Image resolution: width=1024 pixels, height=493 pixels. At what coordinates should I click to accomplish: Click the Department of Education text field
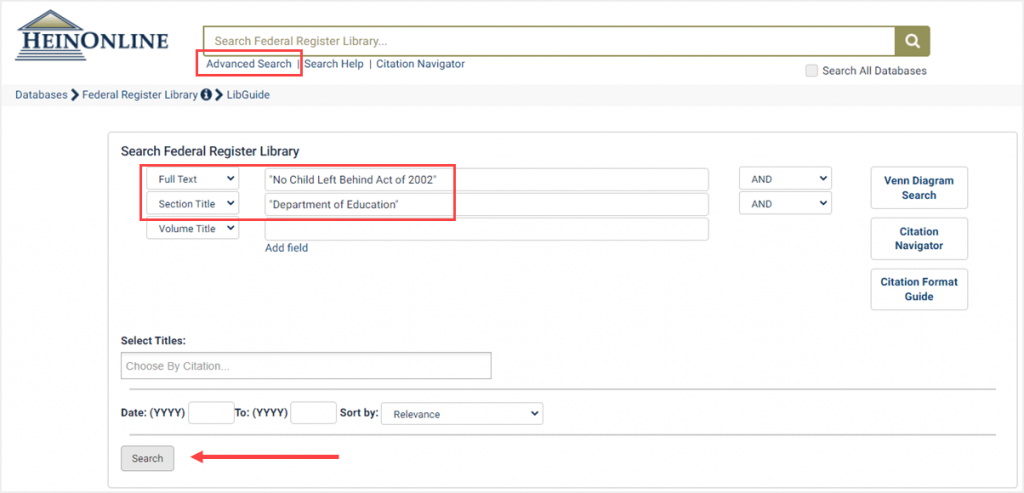pyautogui.click(x=487, y=204)
